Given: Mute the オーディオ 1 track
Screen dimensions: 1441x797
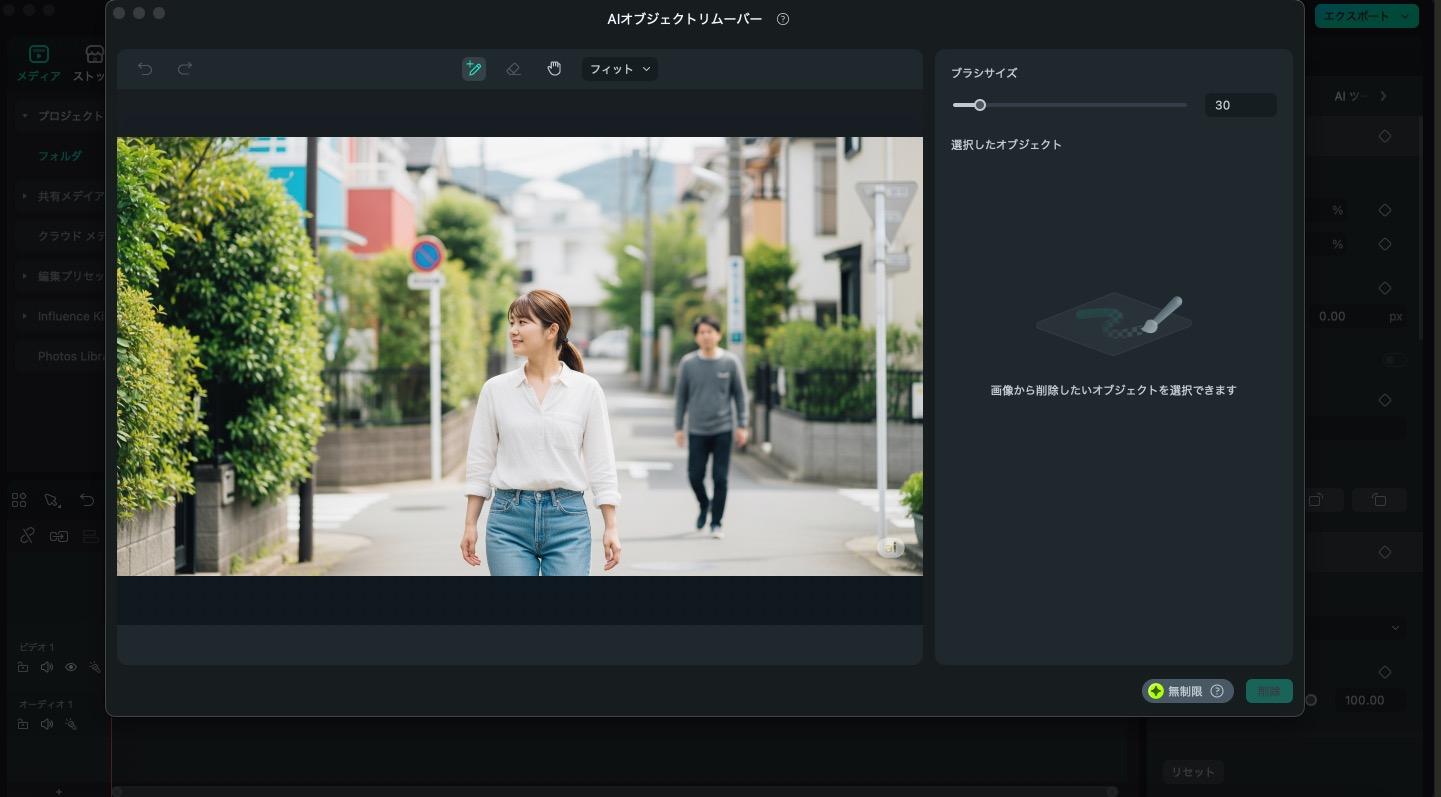Looking at the screenshot, I should click(x=47, y=724).
